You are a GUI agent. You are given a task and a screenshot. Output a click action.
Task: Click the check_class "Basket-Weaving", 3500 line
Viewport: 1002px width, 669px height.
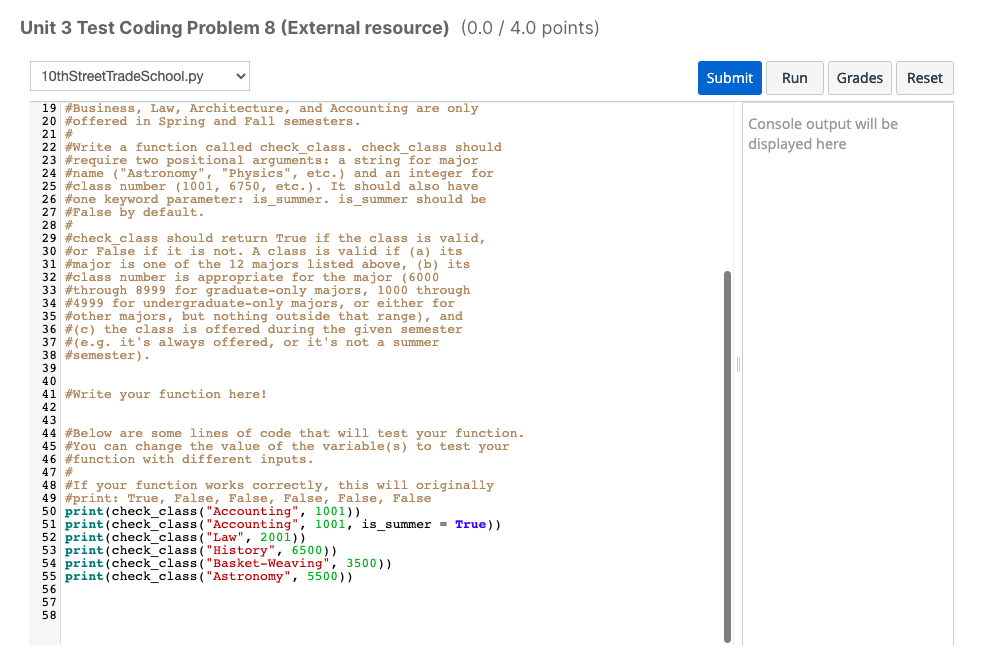[x=228, y=563]
